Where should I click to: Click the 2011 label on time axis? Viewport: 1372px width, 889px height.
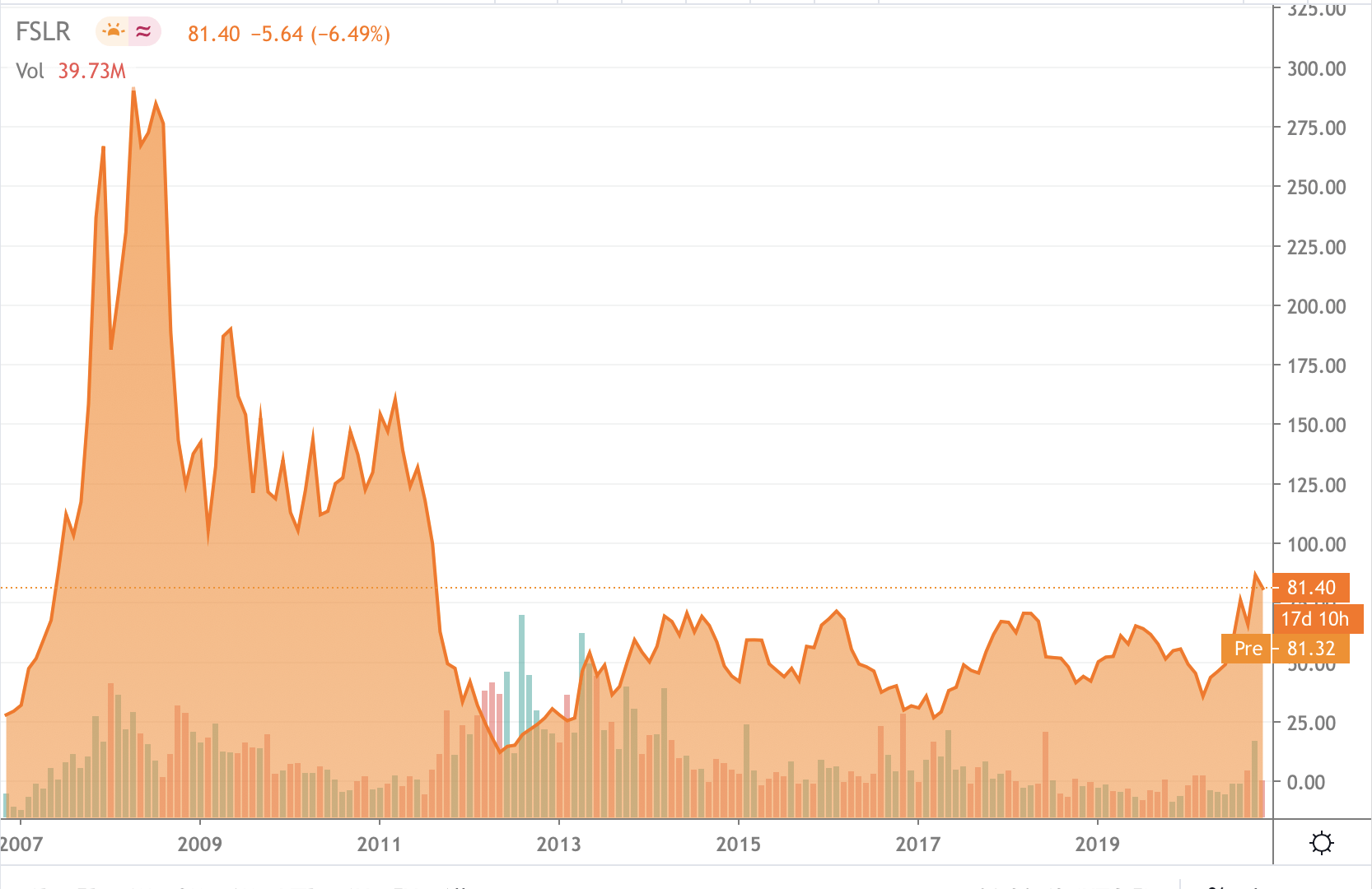(379, 844)
